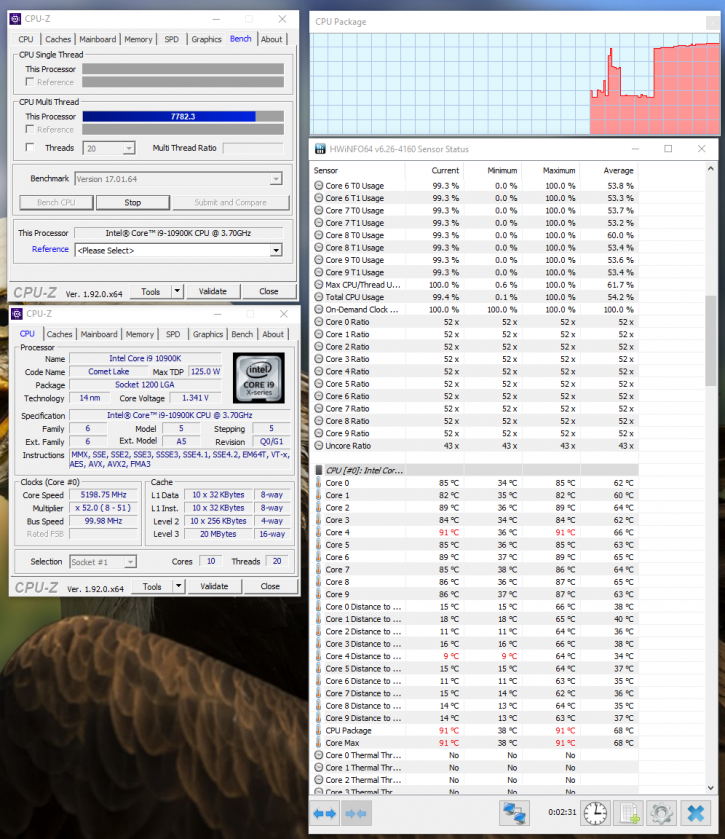Open About tab in top CPU-Z window
The image size is (725, 839).
[272, 39]
